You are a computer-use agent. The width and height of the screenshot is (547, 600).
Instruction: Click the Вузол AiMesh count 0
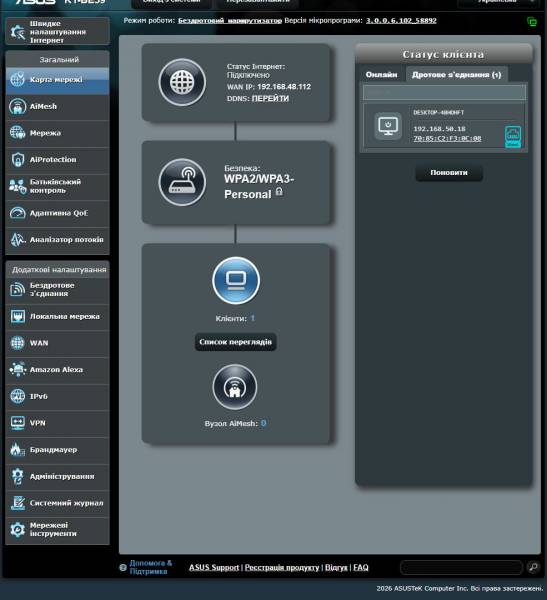point(263,423)
